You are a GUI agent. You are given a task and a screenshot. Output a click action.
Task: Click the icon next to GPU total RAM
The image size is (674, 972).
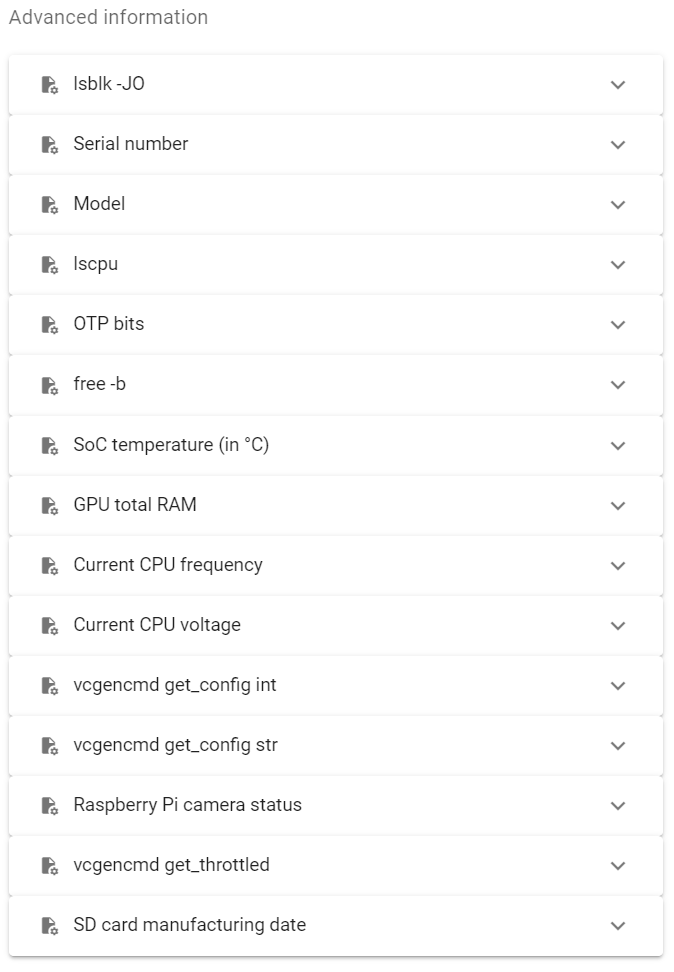point(50,506)
